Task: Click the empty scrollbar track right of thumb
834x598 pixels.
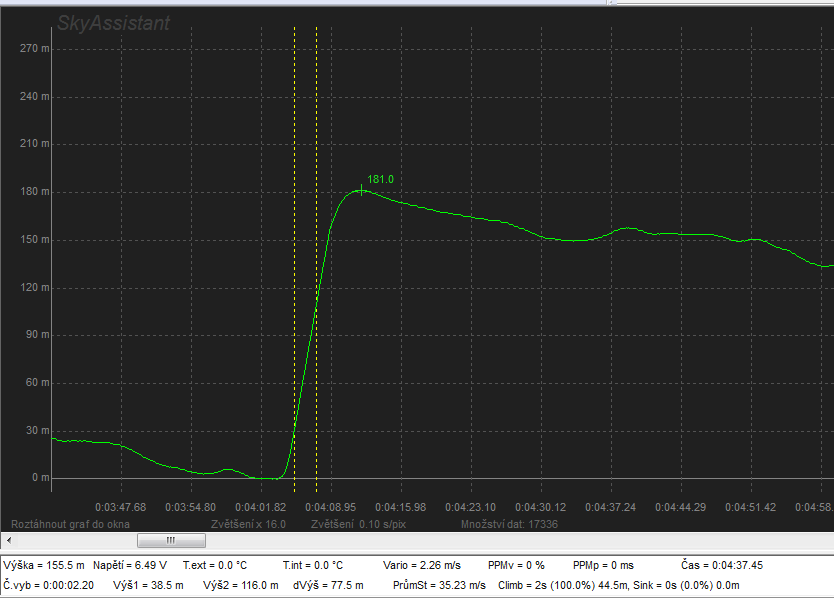Action: point(500,540)
